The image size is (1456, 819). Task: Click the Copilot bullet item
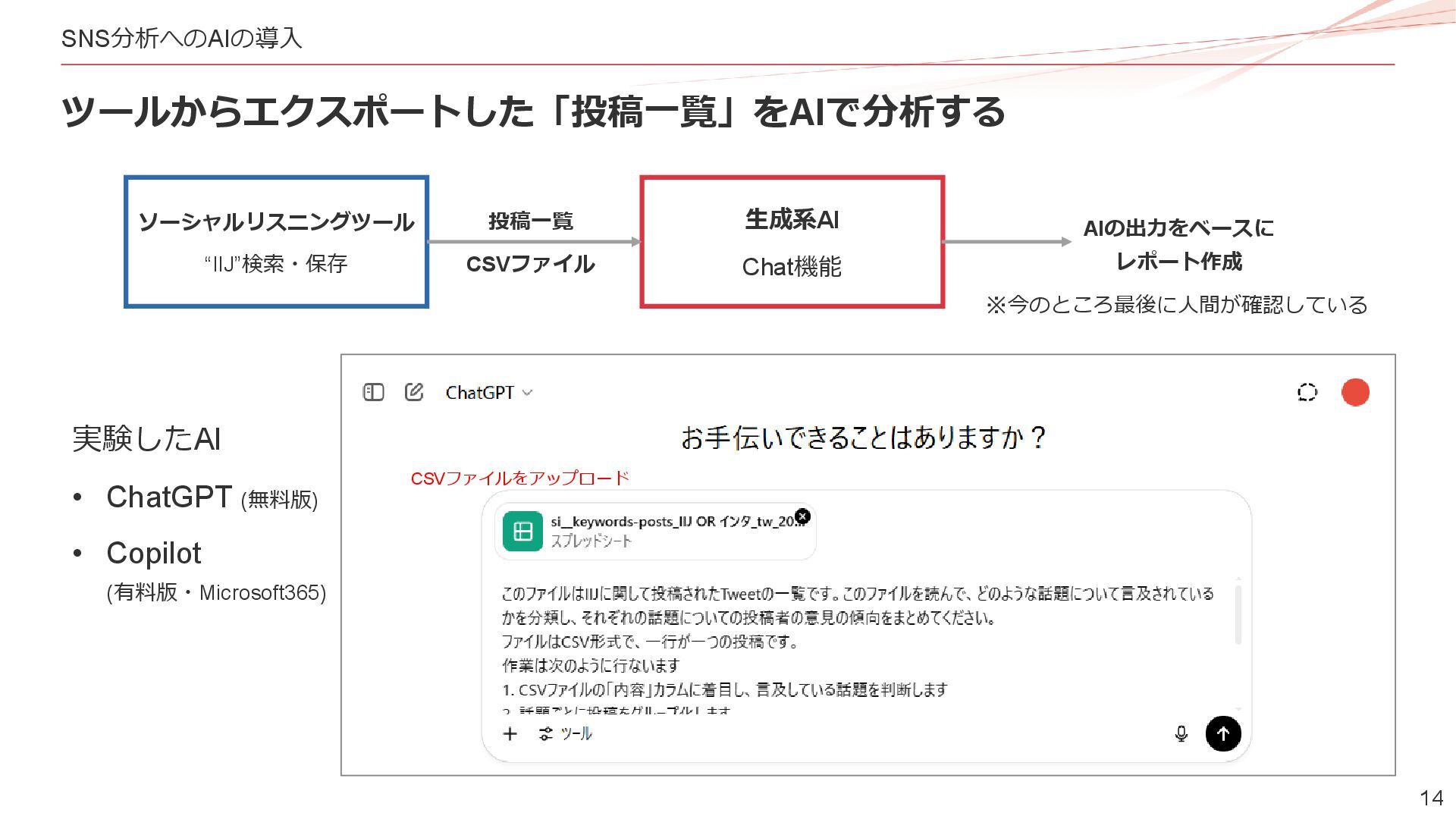[154, 554]
